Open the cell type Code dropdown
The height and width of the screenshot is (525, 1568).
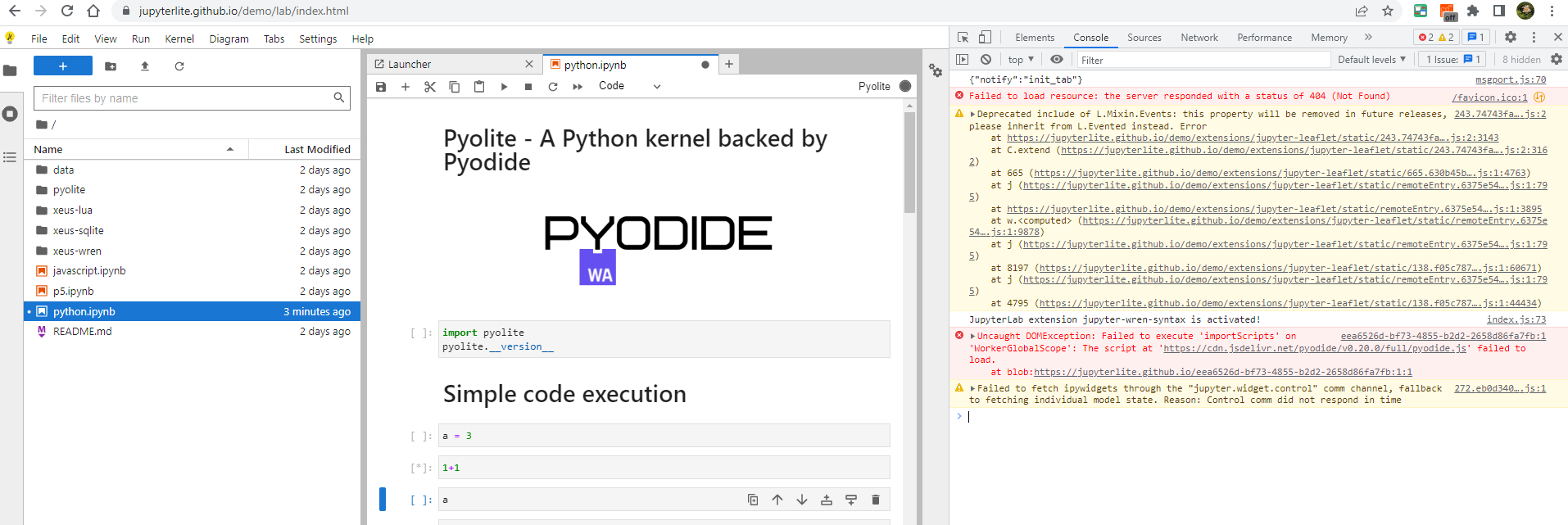pyautogui.click(x=629, y=86)
